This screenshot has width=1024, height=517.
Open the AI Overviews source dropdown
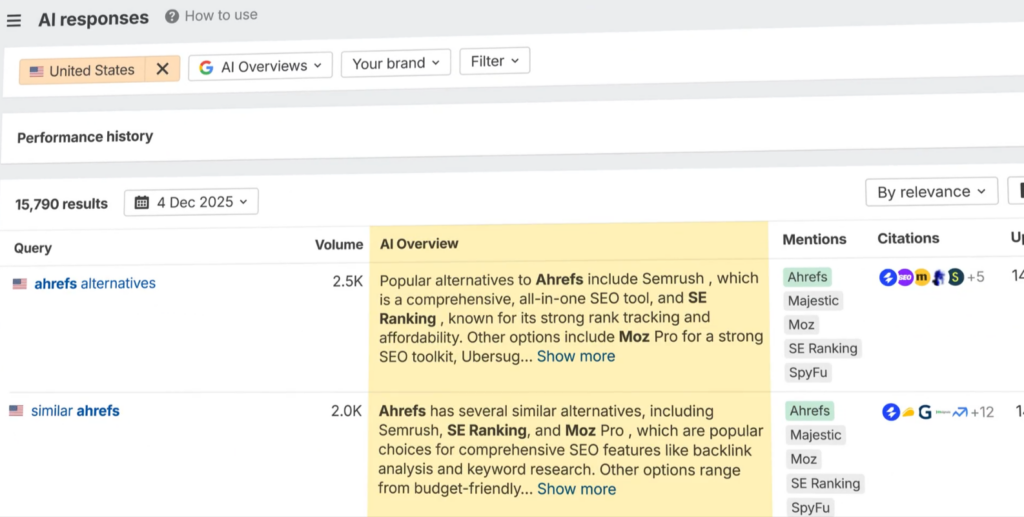point(261,66)
